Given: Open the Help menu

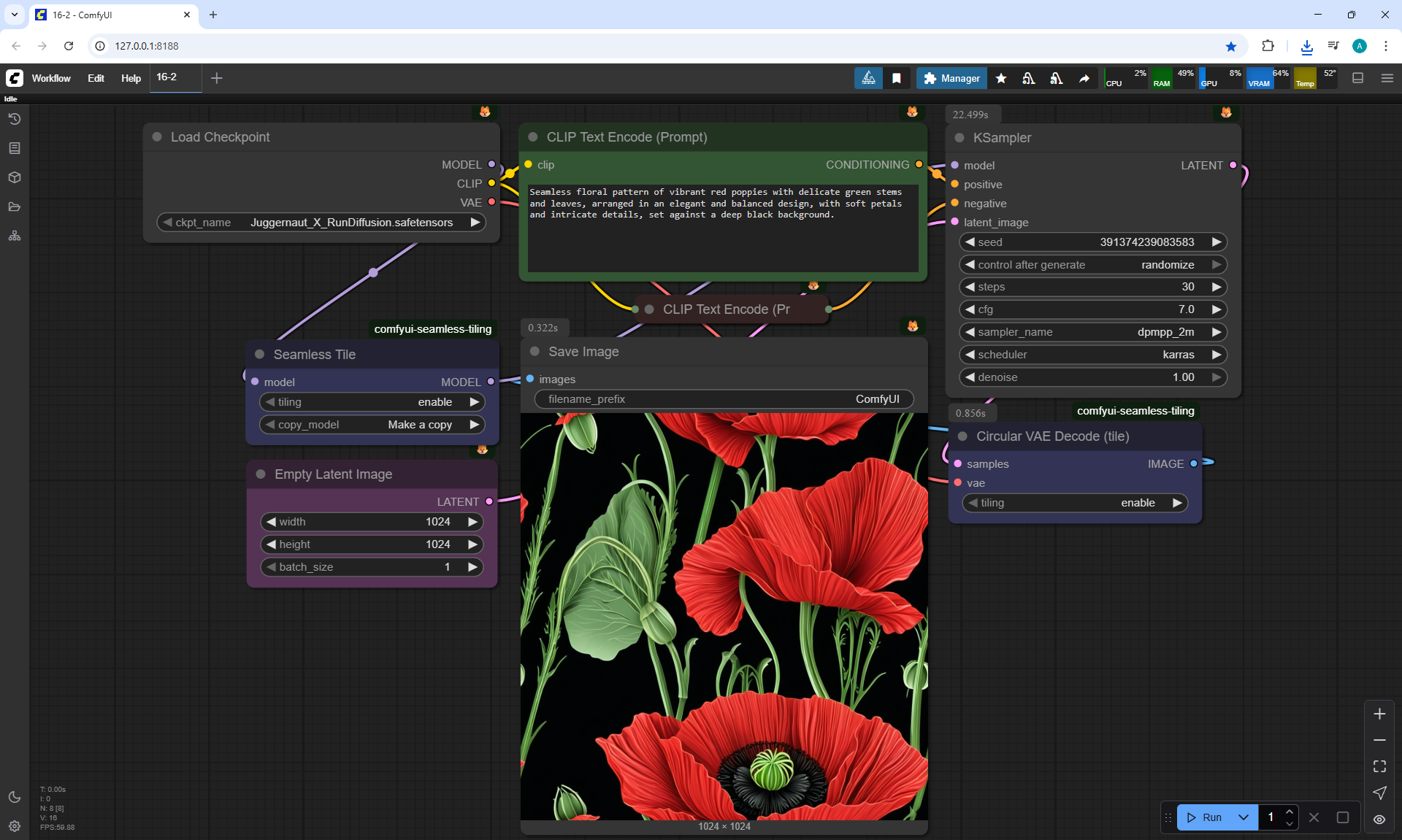Looking at the screenshot, I should (131, 78).
